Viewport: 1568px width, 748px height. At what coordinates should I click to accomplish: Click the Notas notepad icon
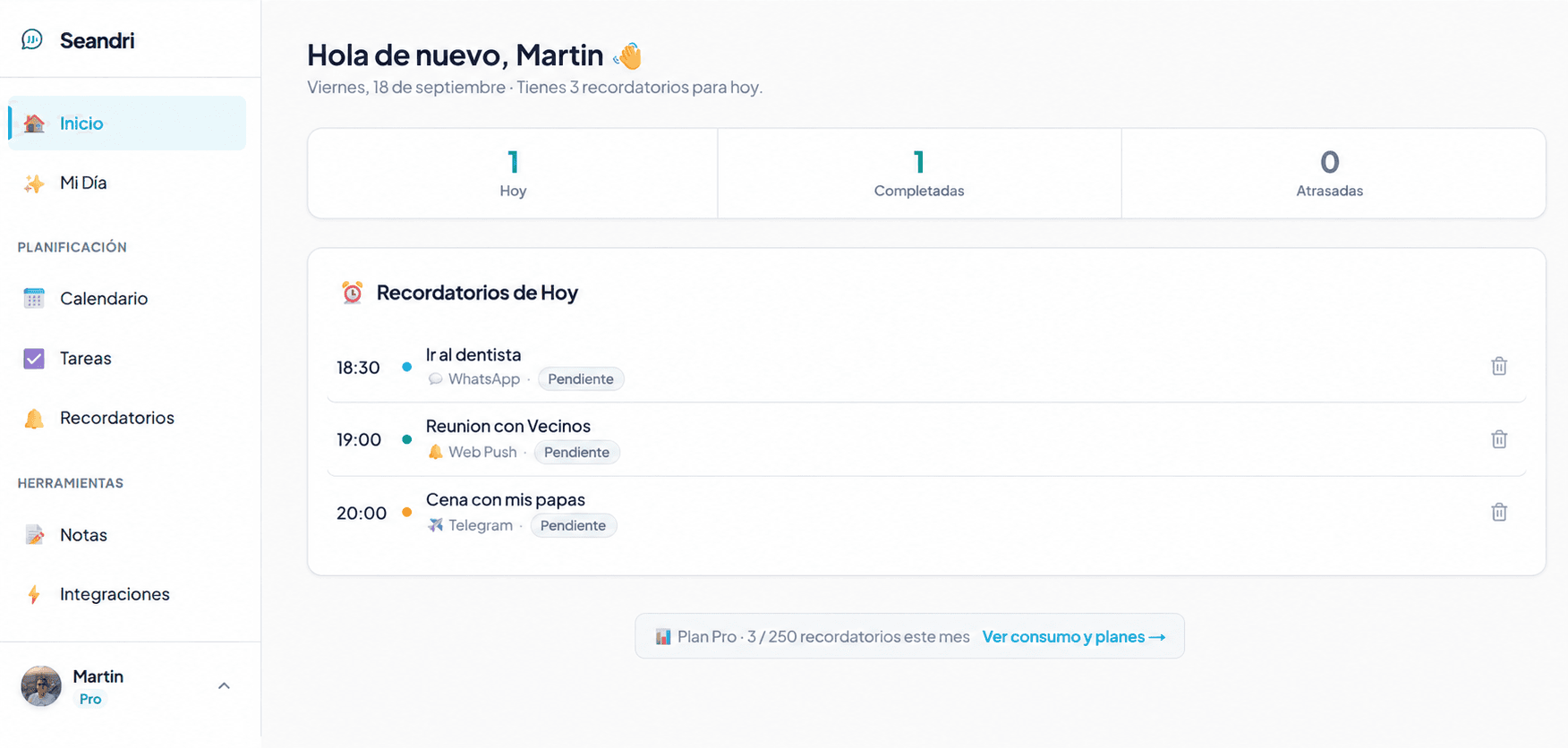(34, 535)
